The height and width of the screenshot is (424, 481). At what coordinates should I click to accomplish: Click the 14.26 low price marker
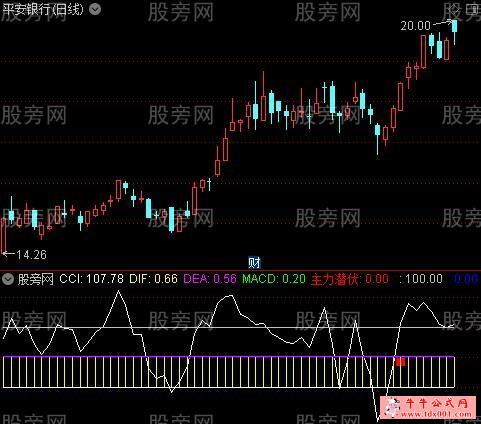point(31,255)
